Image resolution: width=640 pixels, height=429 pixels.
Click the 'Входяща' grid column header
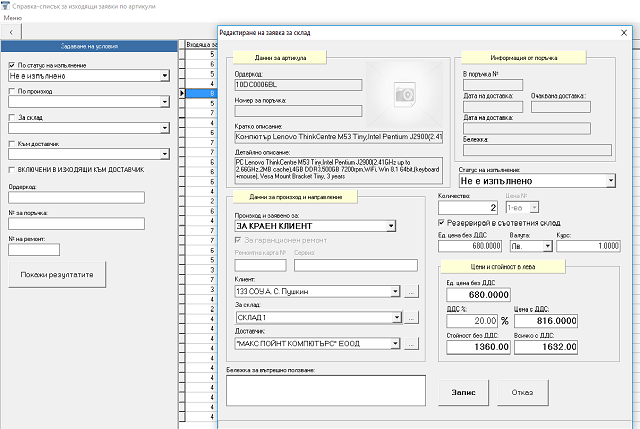[201, 44]
